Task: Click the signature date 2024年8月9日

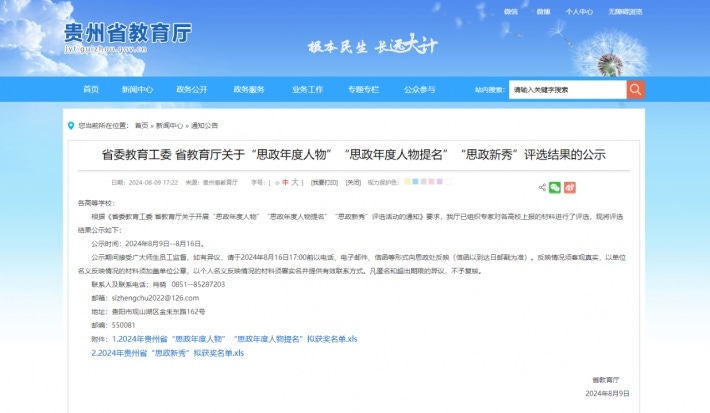Action: 607,393
